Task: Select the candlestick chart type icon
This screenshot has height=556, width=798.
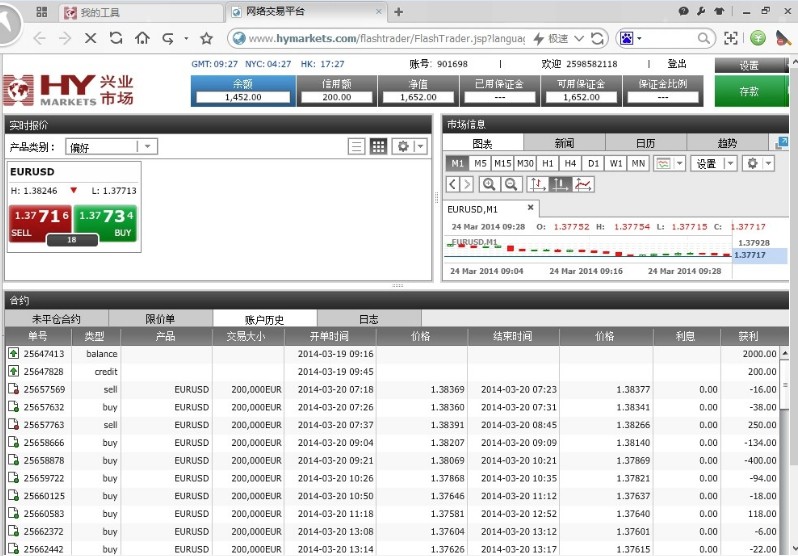Action: (x=560, y=184)
